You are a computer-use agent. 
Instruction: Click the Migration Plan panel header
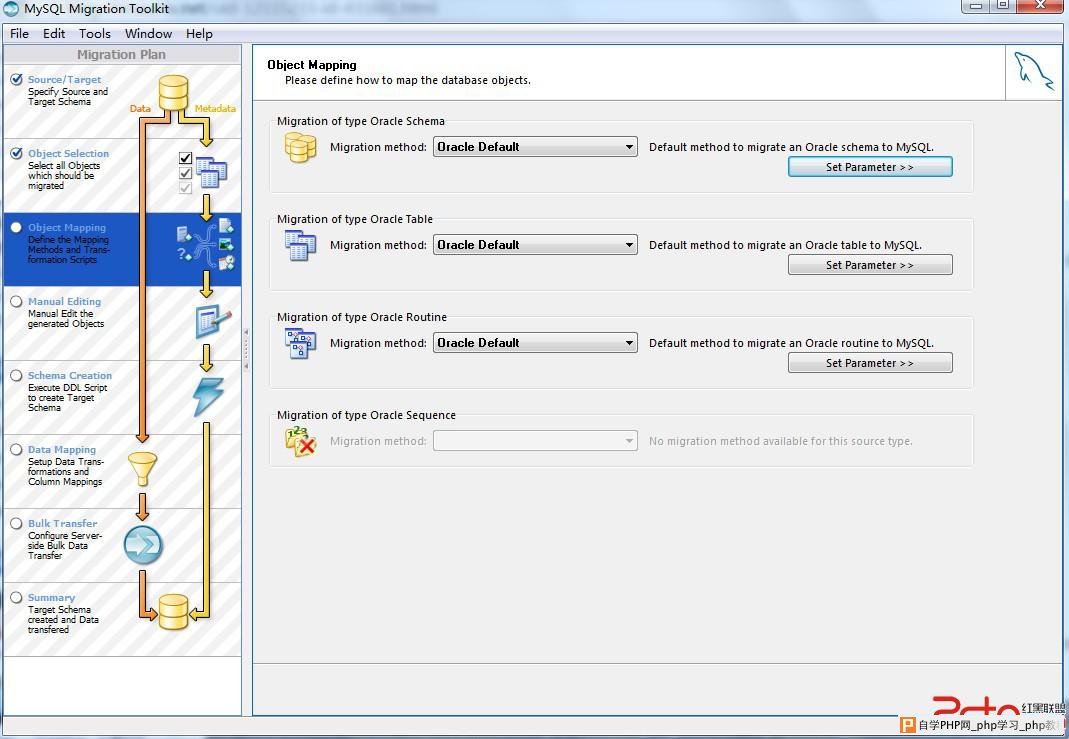point(121,55)
